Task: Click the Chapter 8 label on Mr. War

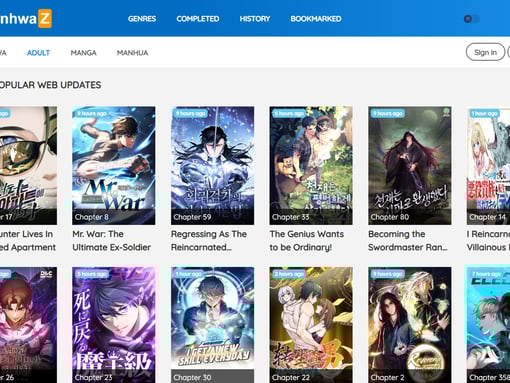Action: (x=92, y=217)
